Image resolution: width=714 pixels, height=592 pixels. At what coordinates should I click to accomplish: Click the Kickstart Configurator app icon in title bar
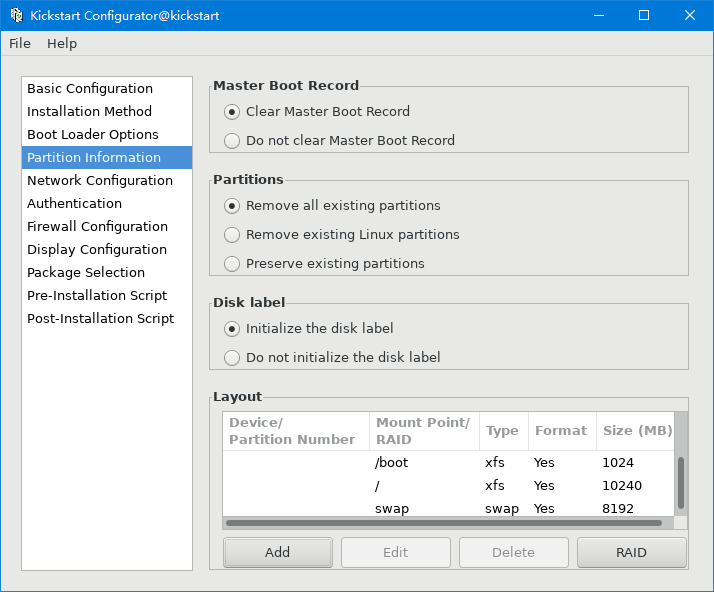(x=16, y=15)
